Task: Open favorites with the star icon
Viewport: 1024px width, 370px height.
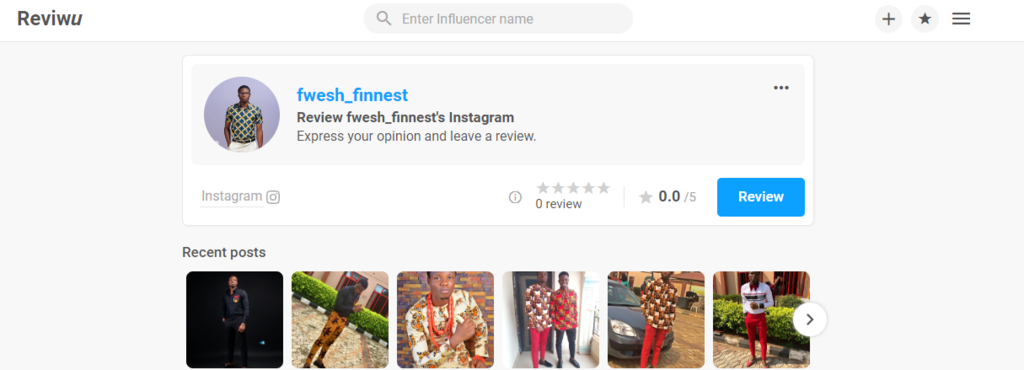Action: pos(925,19)
